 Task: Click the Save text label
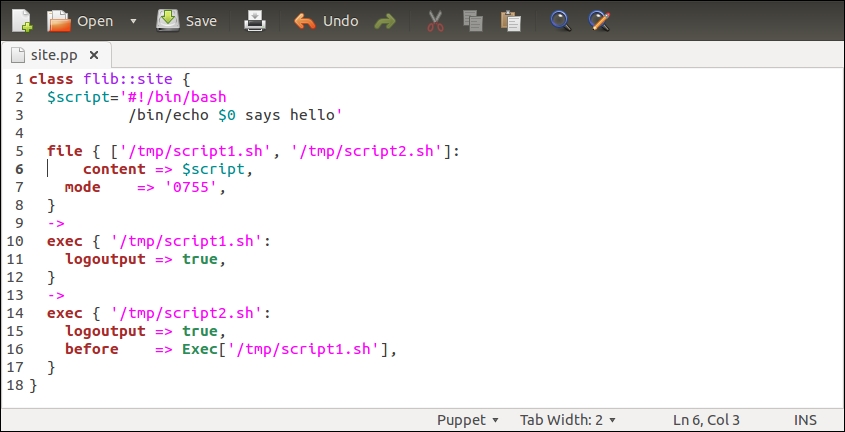pos(201,21)
